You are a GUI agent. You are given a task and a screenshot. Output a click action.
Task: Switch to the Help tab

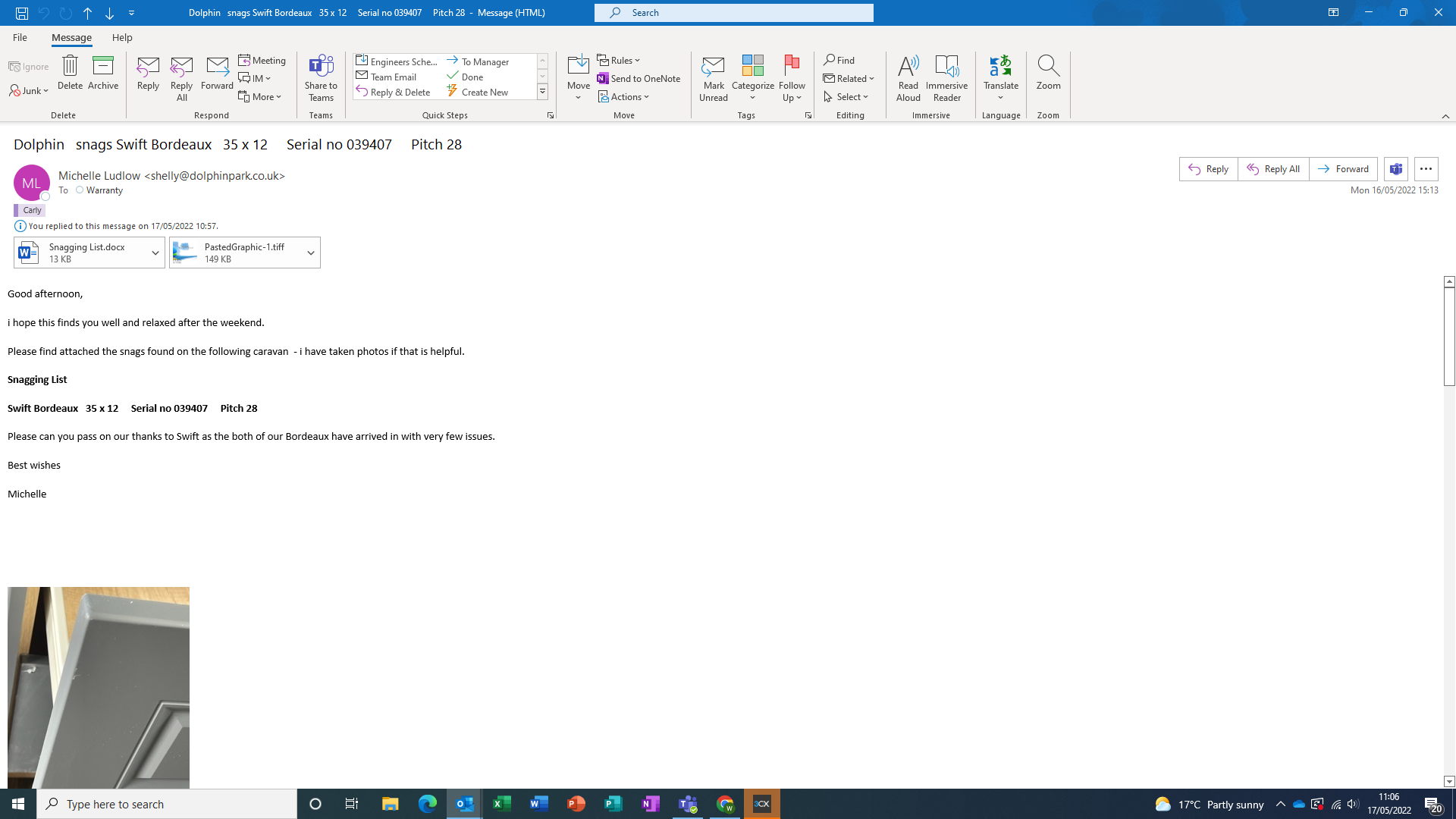click(x=122, y=37)
